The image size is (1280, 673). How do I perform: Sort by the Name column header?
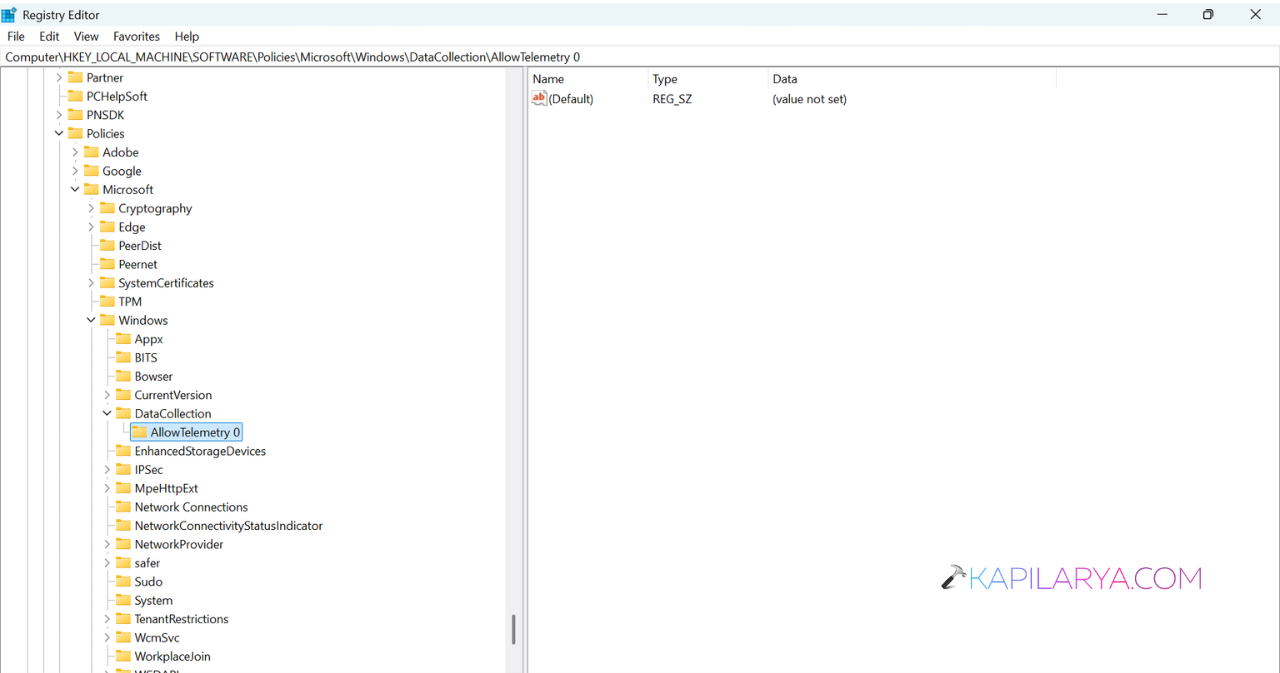pyautogui.click(x=588, y=79)
